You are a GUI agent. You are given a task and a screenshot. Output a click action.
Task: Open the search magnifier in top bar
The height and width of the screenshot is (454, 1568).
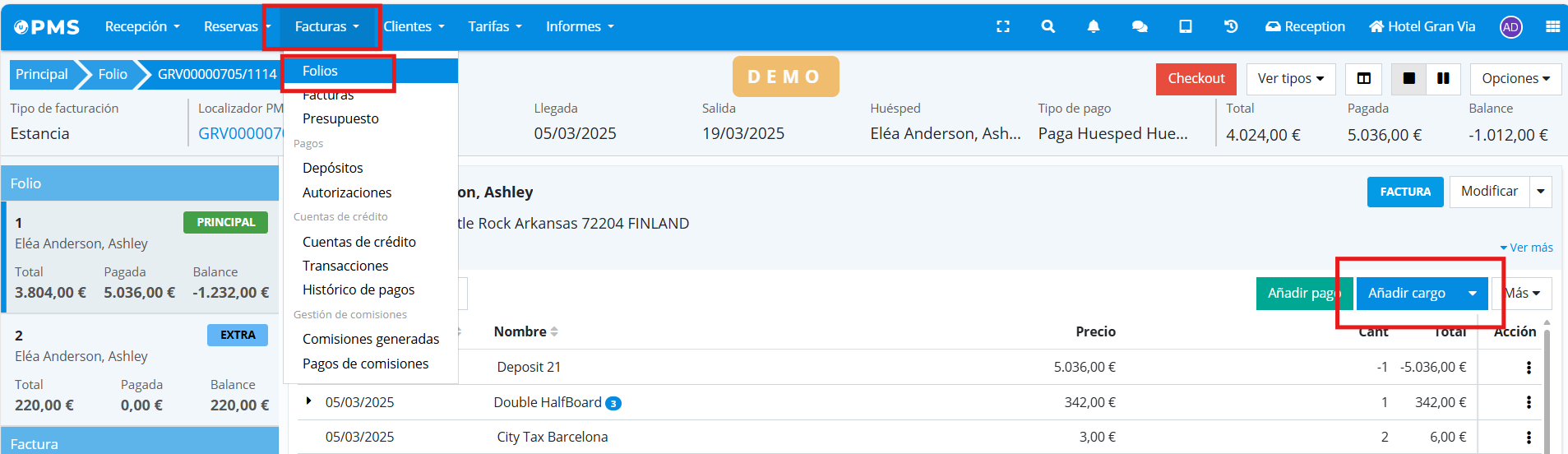(1048, 26)
